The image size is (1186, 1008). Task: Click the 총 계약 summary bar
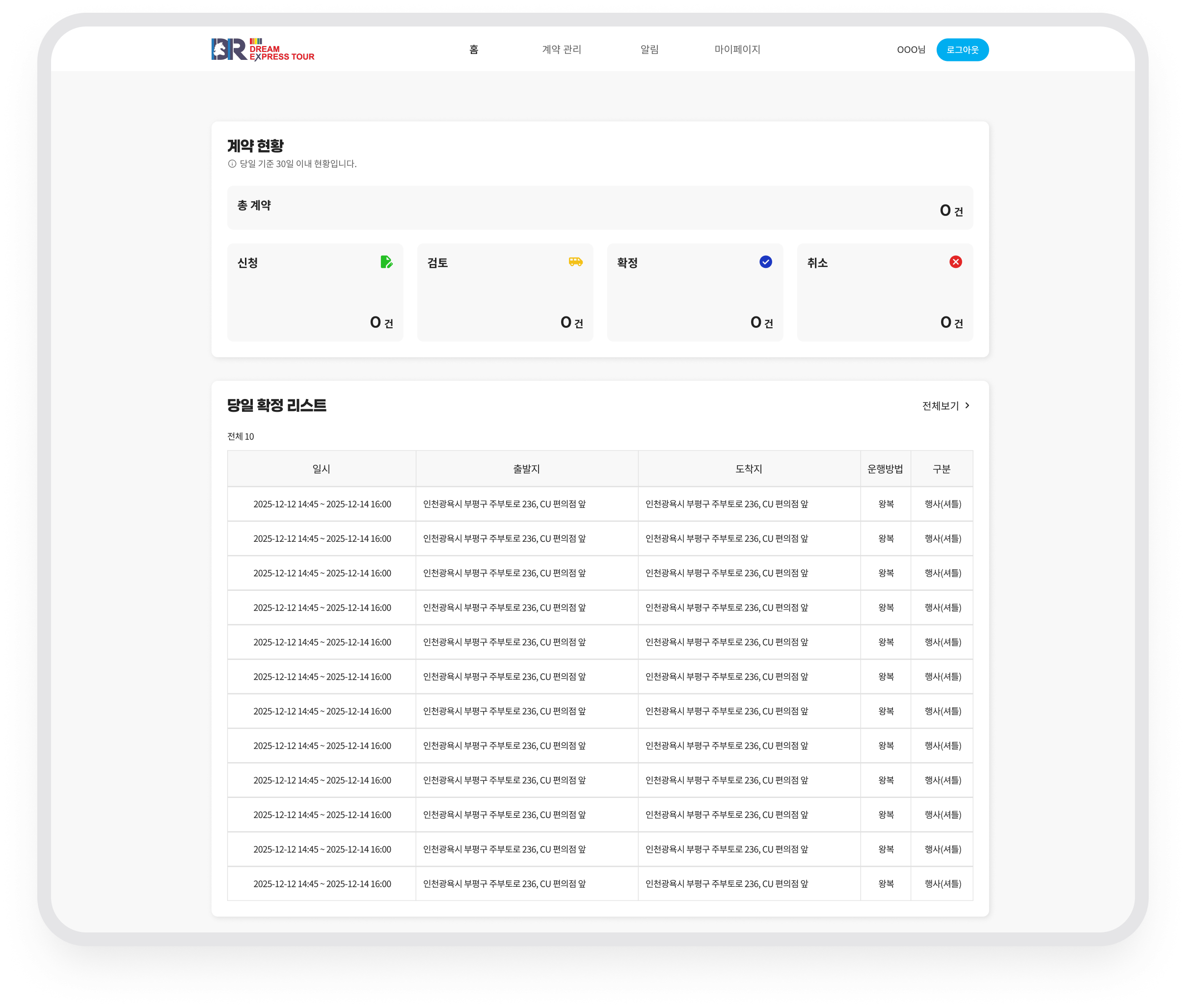tap(600, 208)
